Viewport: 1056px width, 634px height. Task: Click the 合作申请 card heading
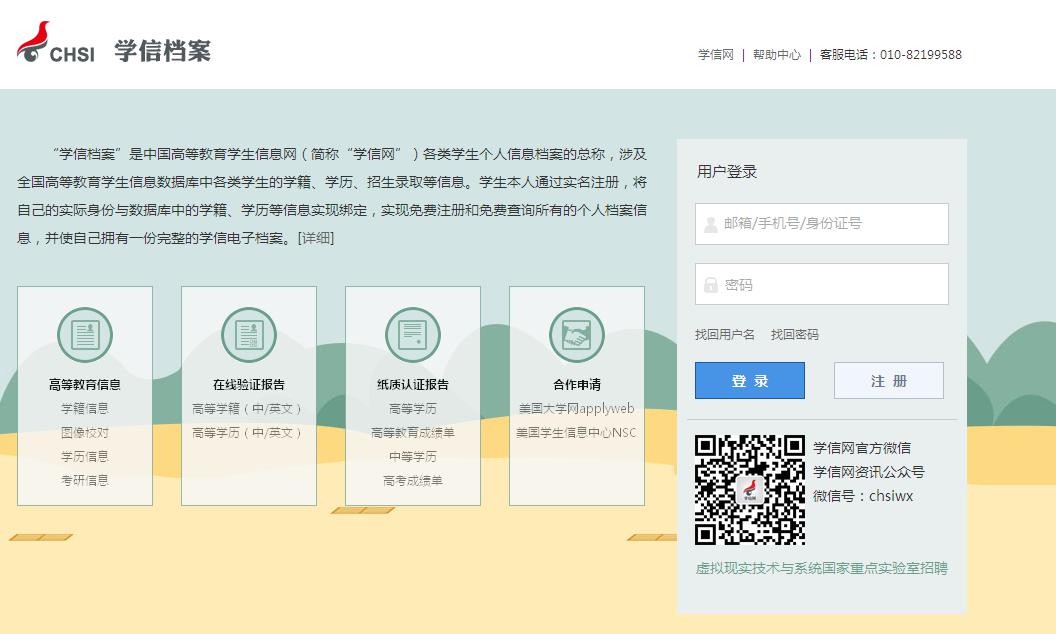576,385
